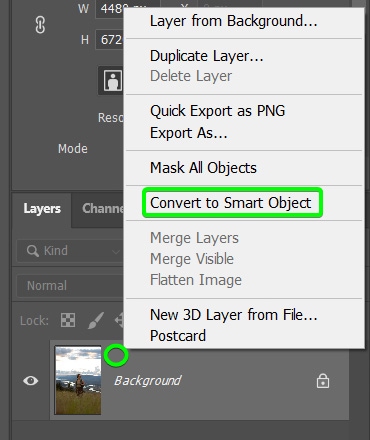This screenshot has height=440, width=370.
Task: Choose Mask All Objects
Action: 203,168
